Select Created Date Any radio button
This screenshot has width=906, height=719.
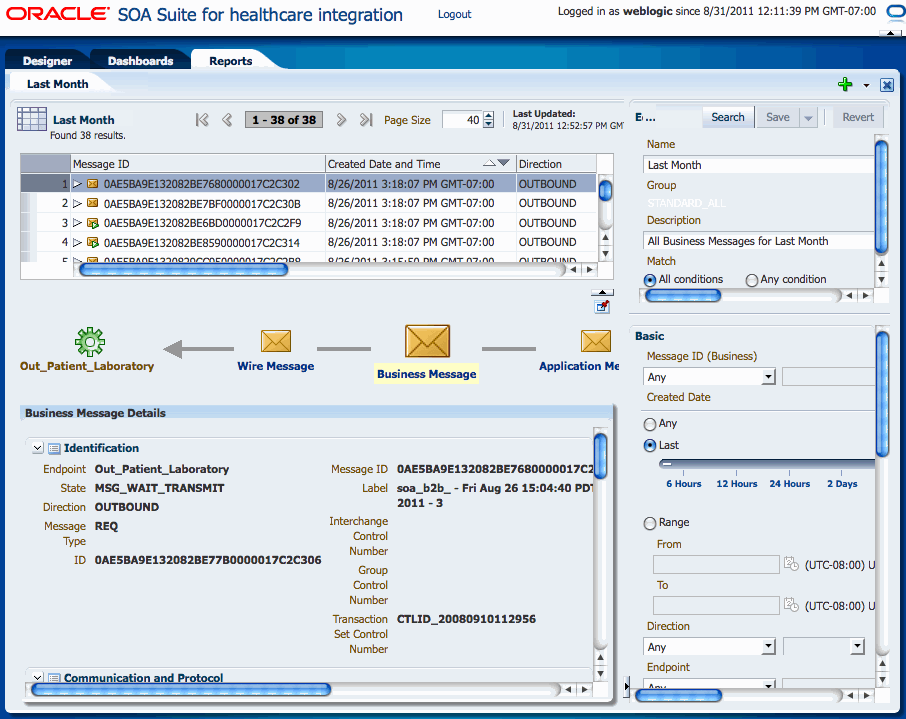pyautogui.click(x=650, y=424)
